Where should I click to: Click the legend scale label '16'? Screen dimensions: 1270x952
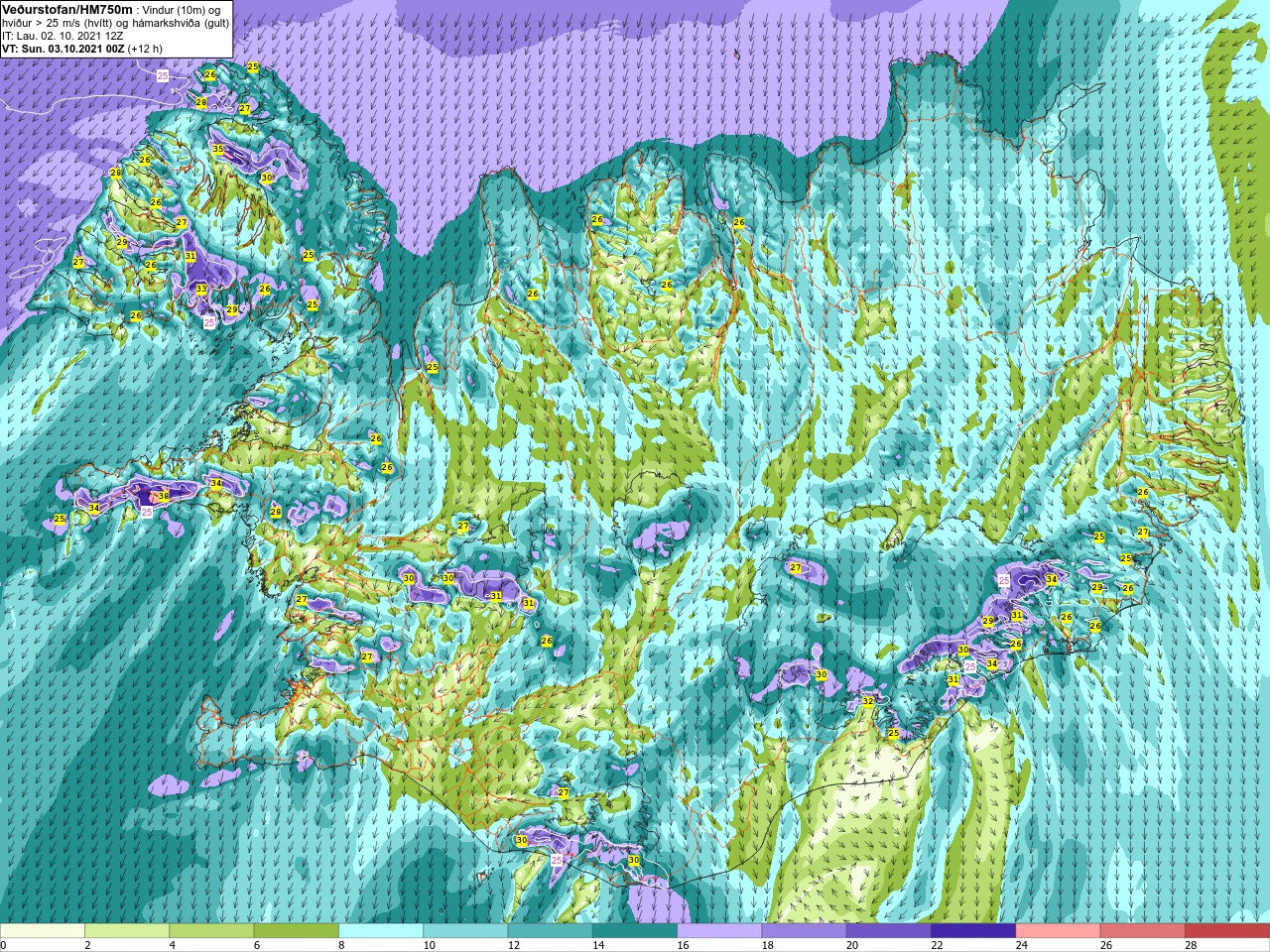pos(684,945)
